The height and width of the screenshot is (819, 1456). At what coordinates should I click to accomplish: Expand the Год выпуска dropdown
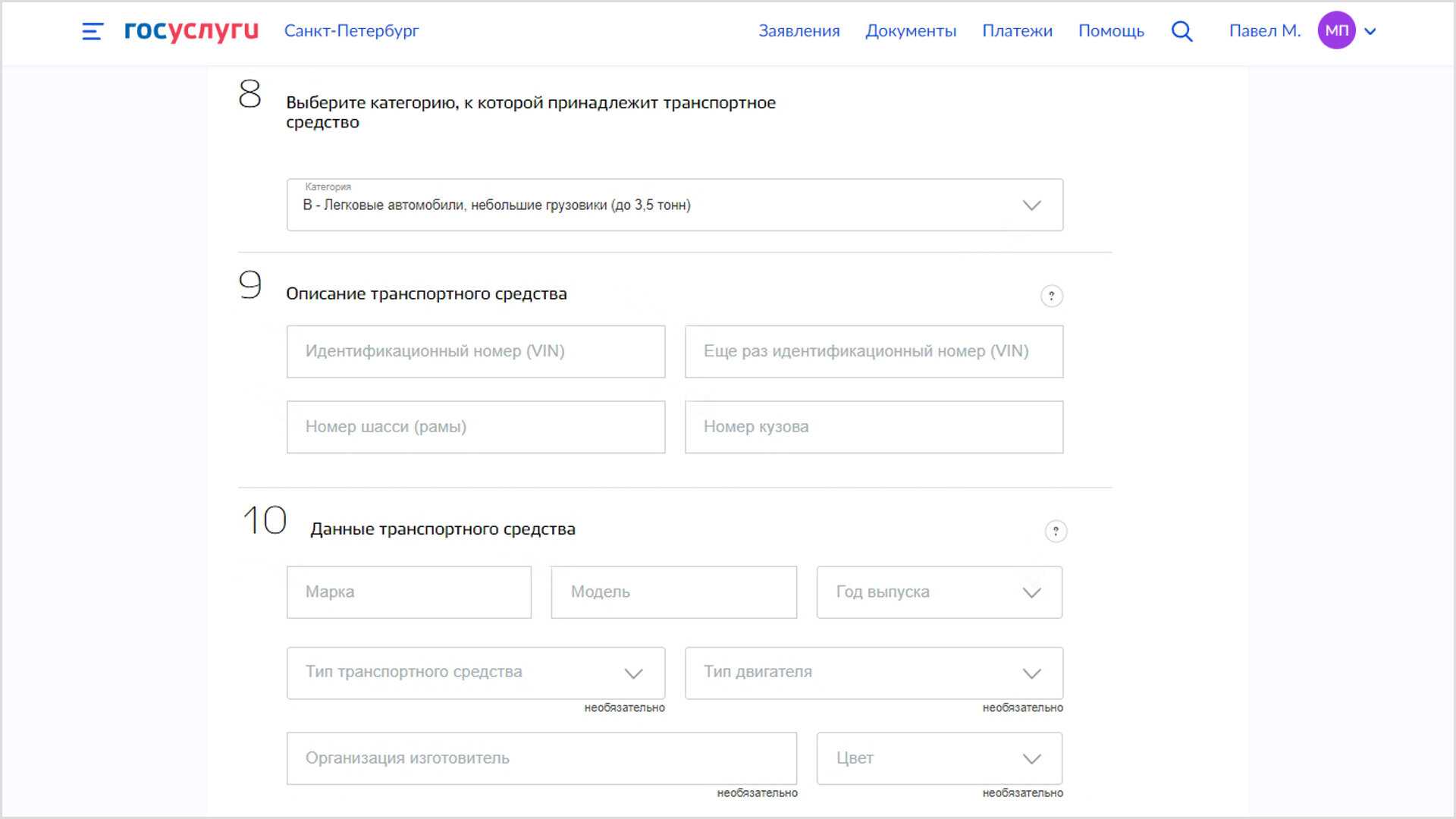coord(940,592)
